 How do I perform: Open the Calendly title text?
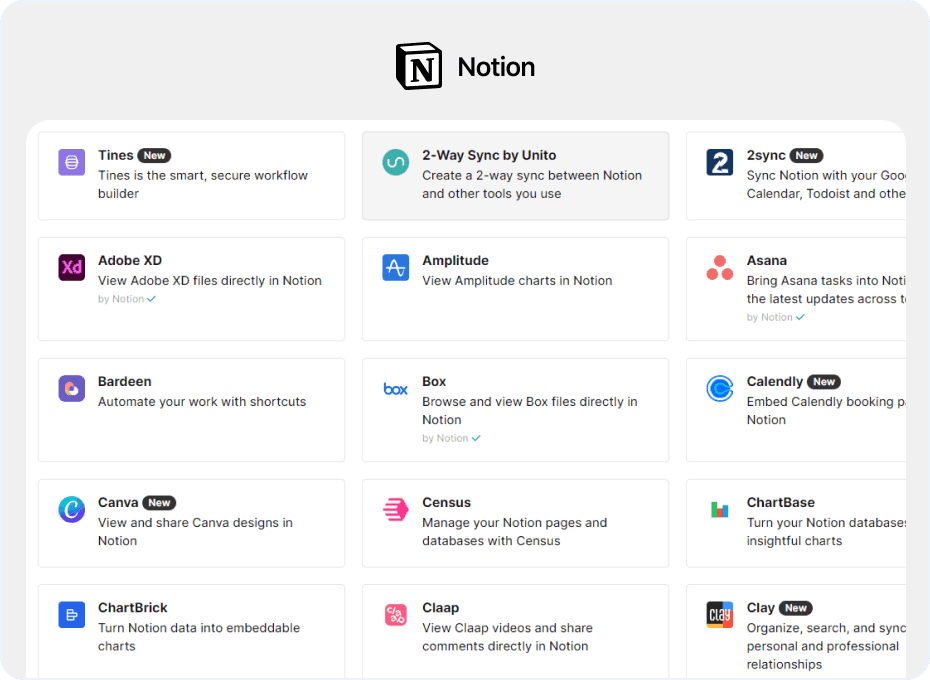pos(775,382)
